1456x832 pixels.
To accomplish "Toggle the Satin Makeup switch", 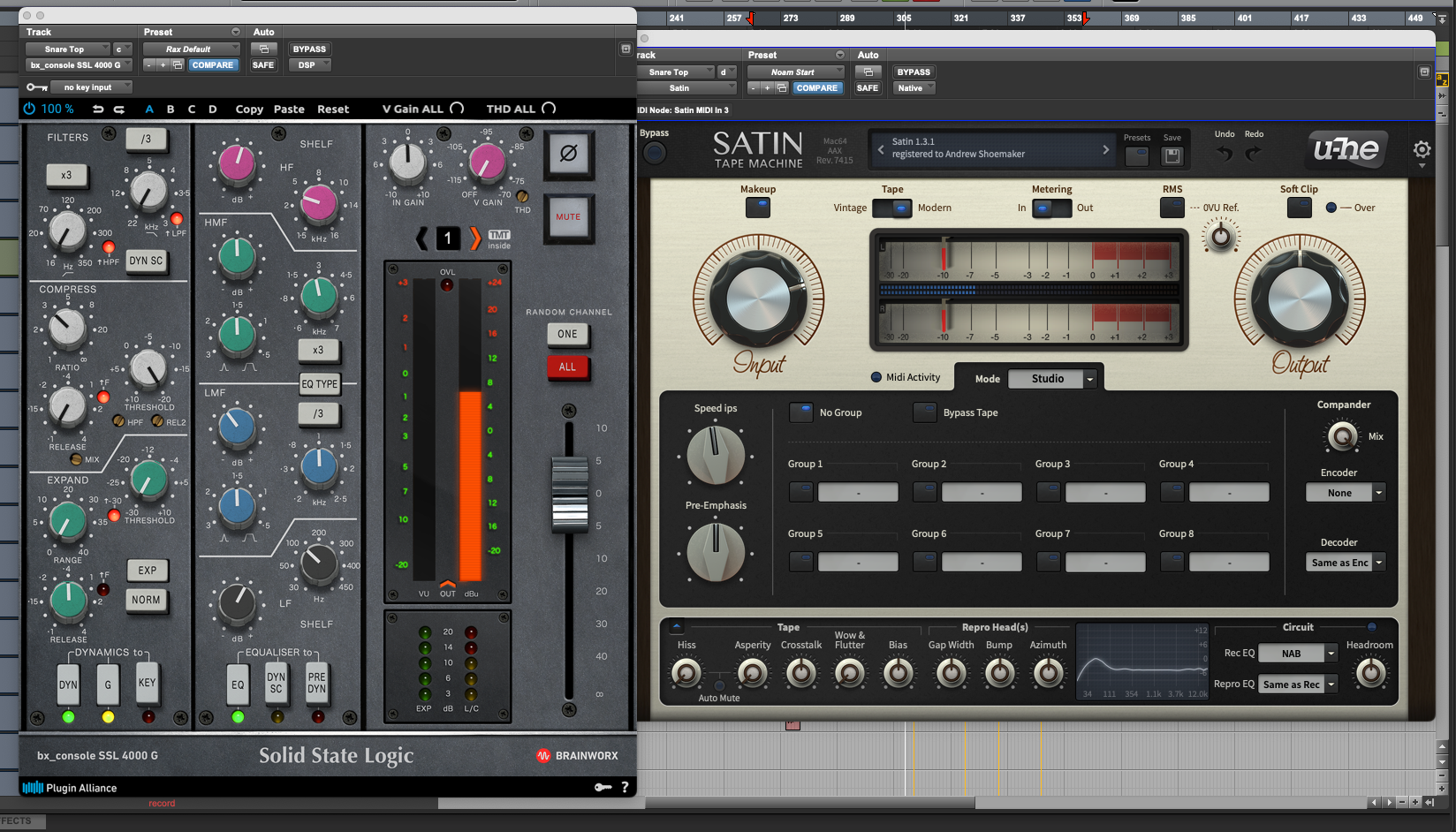I will [x=758, y=208].
